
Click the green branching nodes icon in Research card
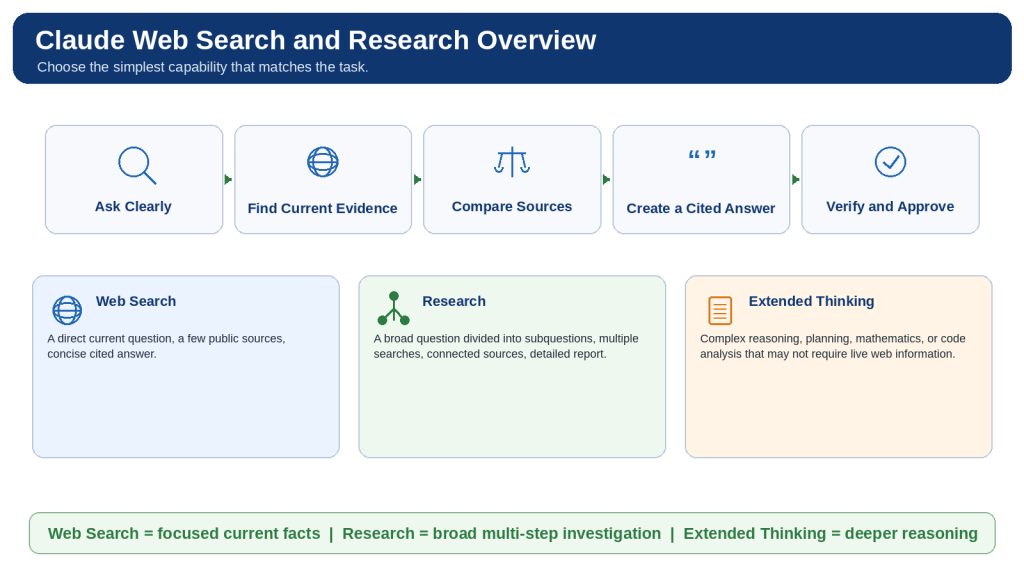[x=394, y=308]
